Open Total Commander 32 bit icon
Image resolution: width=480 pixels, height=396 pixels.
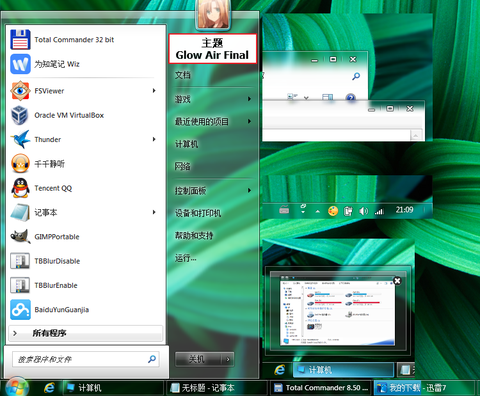coord(20,40)
